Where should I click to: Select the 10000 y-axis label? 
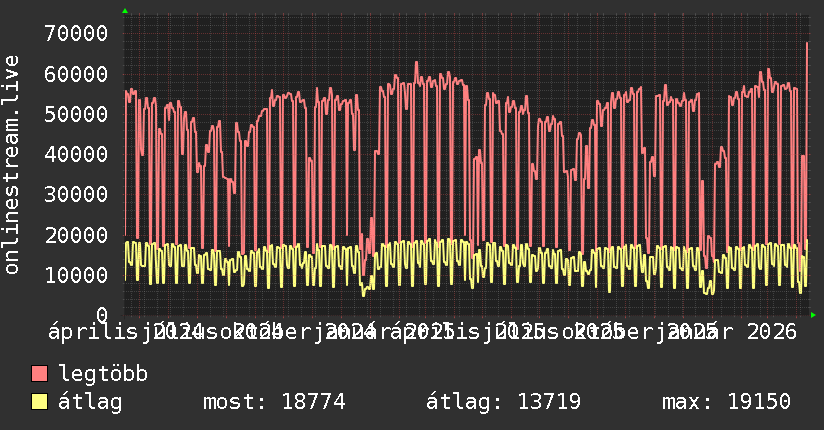[x=76, y=275]
